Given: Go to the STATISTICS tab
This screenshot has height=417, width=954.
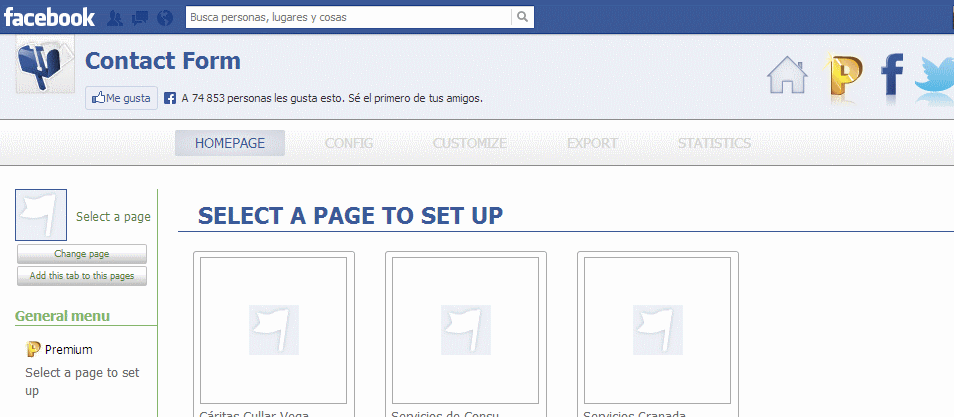Looking at the screenshot, I should [714, 143].
